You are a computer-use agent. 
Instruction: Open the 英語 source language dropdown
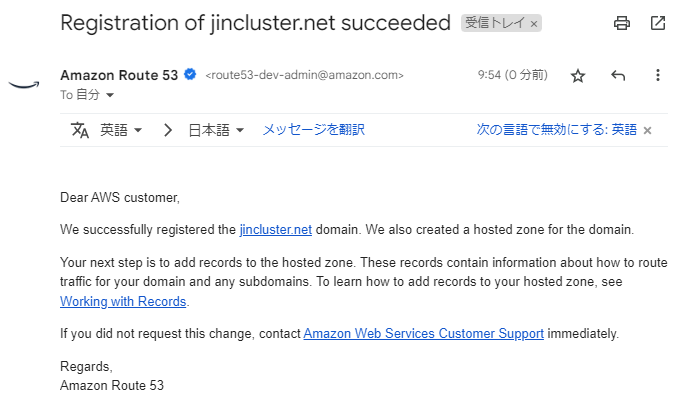(121, 130)
